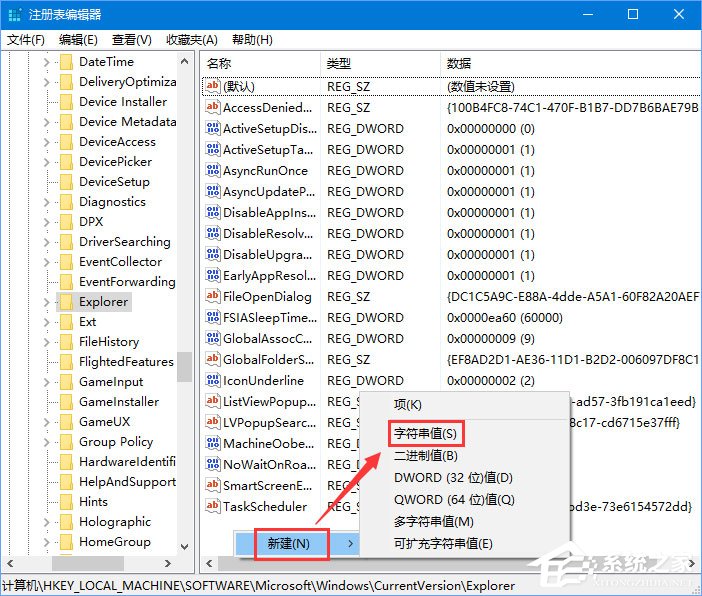This screenshot has width=702, height=596.
Task: Click tree pane horizontal scroll right arrow
Action: (x=168, y=563)
